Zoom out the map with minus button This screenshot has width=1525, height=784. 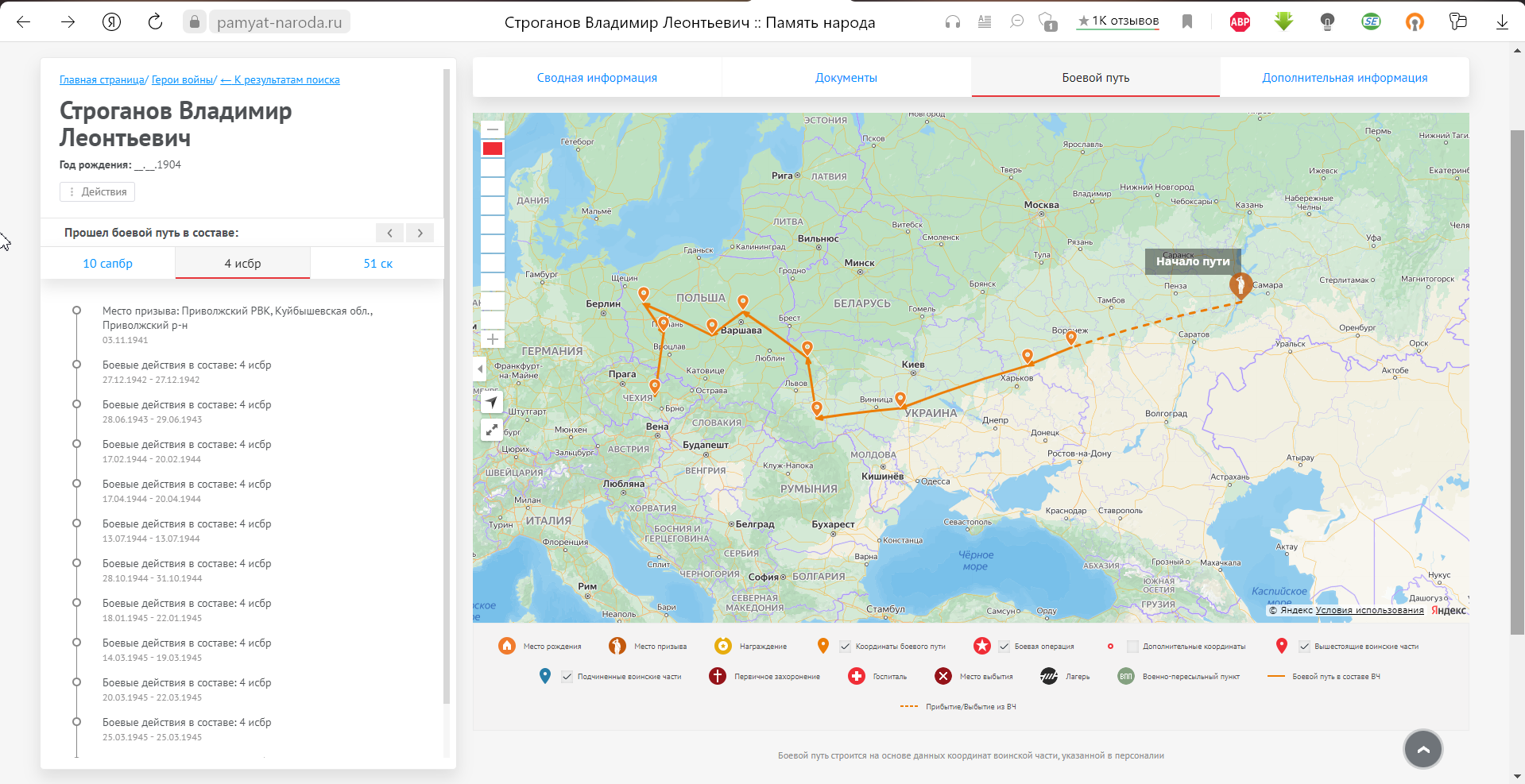(x=493, y=129)
